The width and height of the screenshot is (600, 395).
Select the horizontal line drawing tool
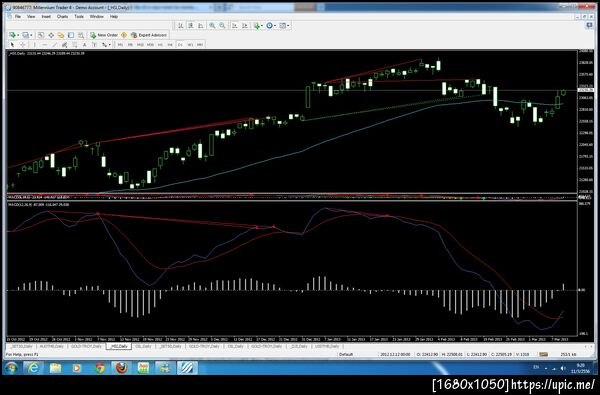44,44
